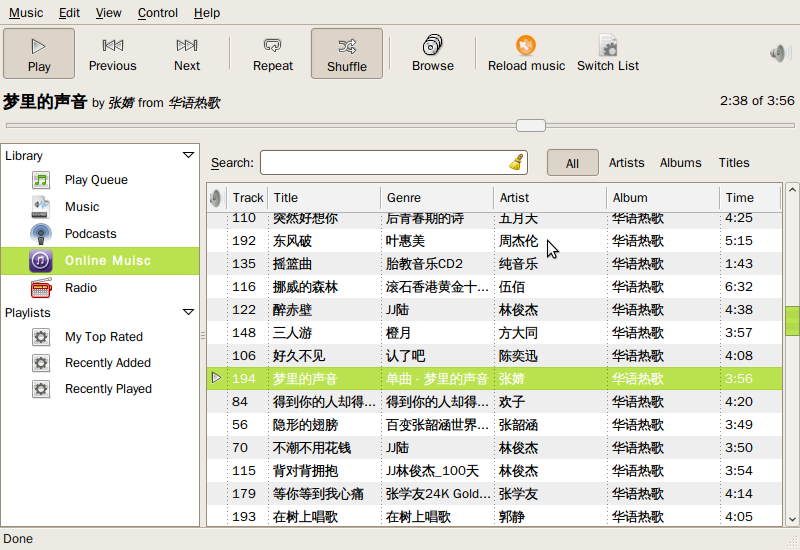Click the sidebar pane divider handle
Viewport: 800px width, 550px height.
(203, 335)
